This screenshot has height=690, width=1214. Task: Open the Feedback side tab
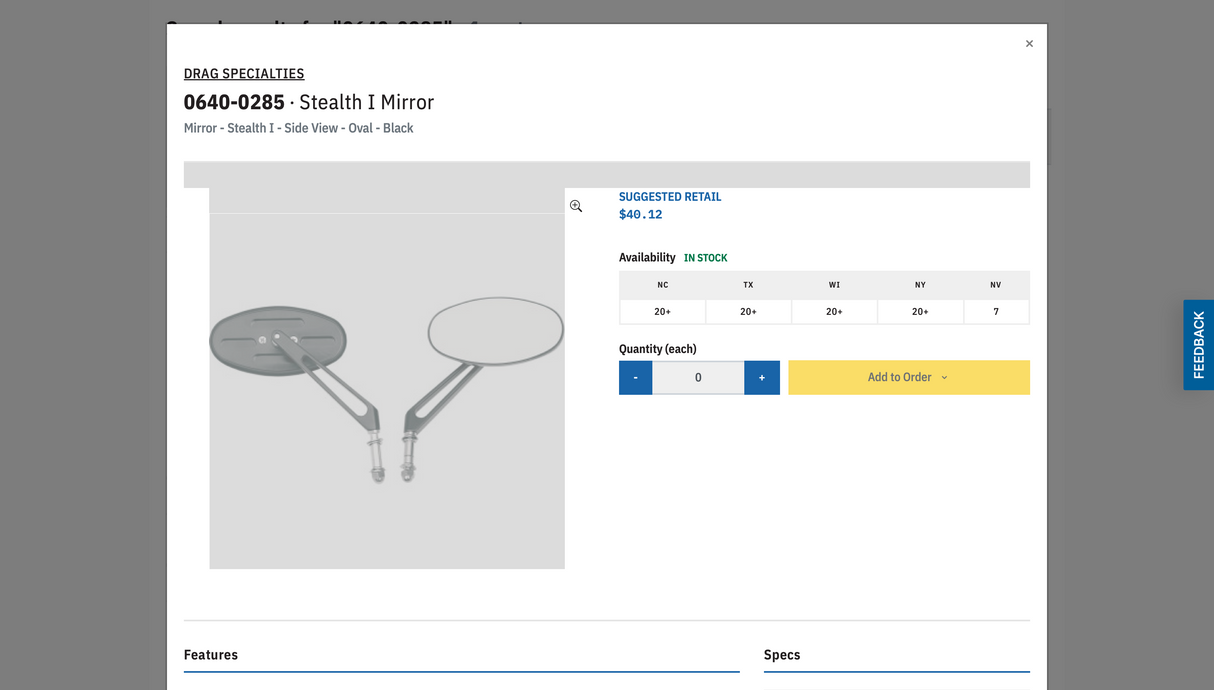1198,345
